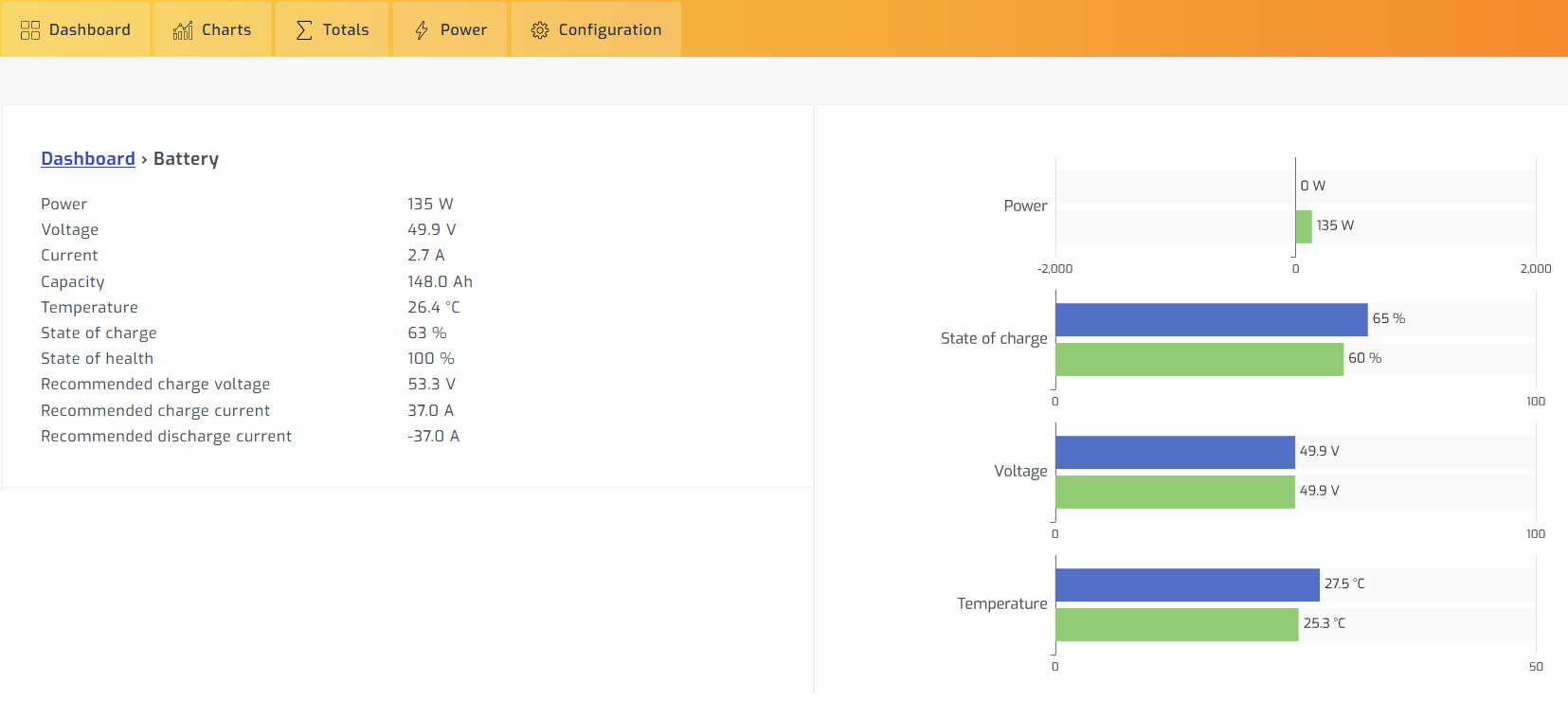Click the blue 65 % charge bar
The height and width of the screenshot is (701, 1568).
pos(1211,319)
